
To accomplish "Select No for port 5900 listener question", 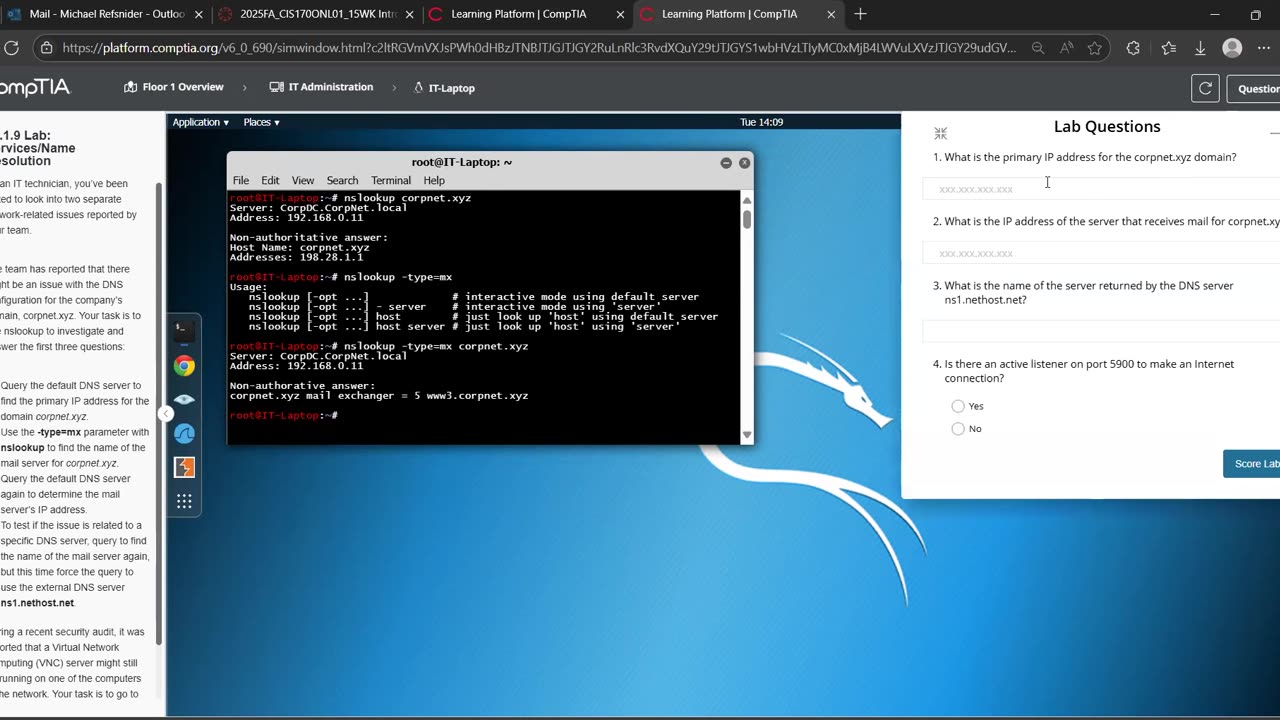I will [958, 429].
